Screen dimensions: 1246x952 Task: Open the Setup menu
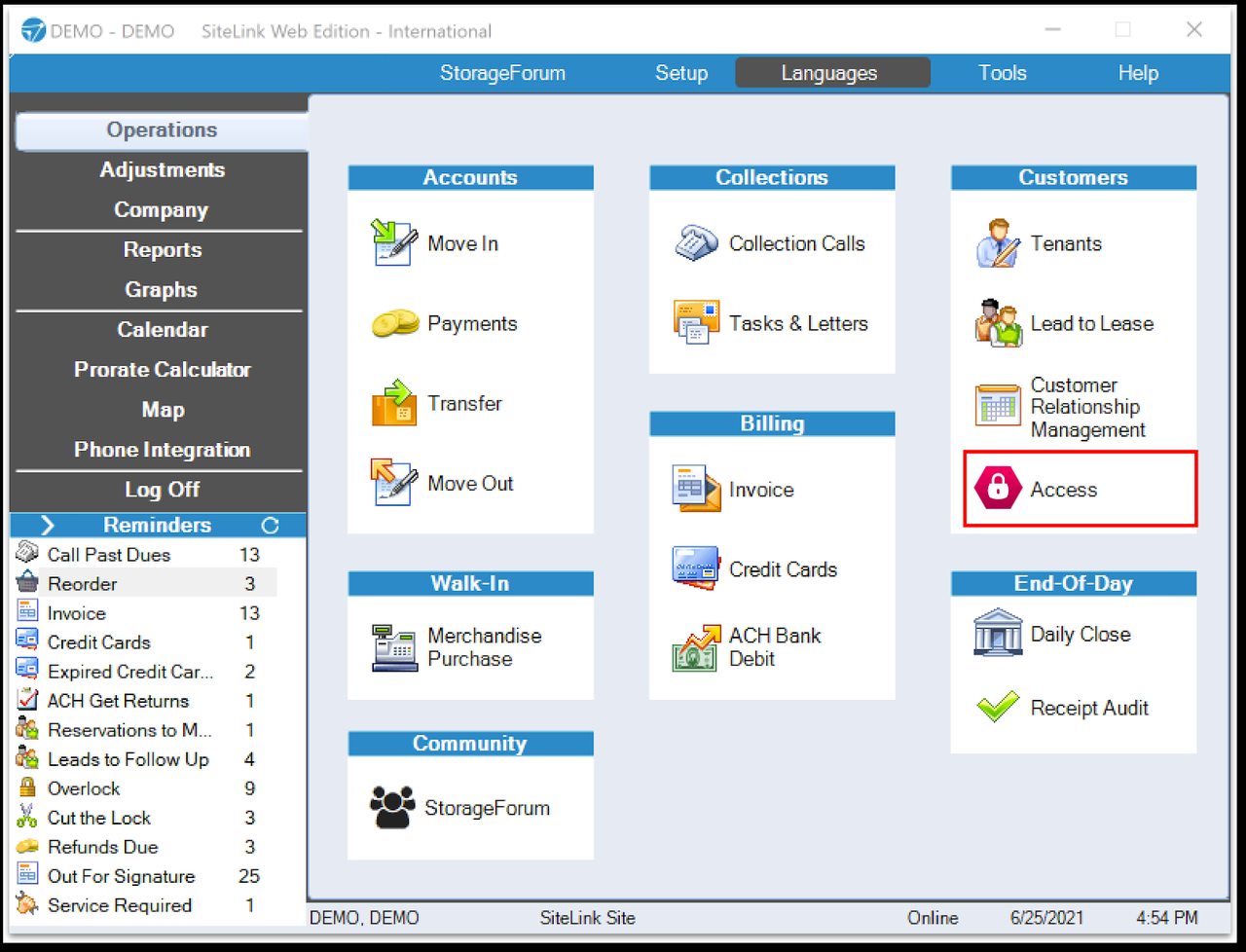(x=681, y=73)
